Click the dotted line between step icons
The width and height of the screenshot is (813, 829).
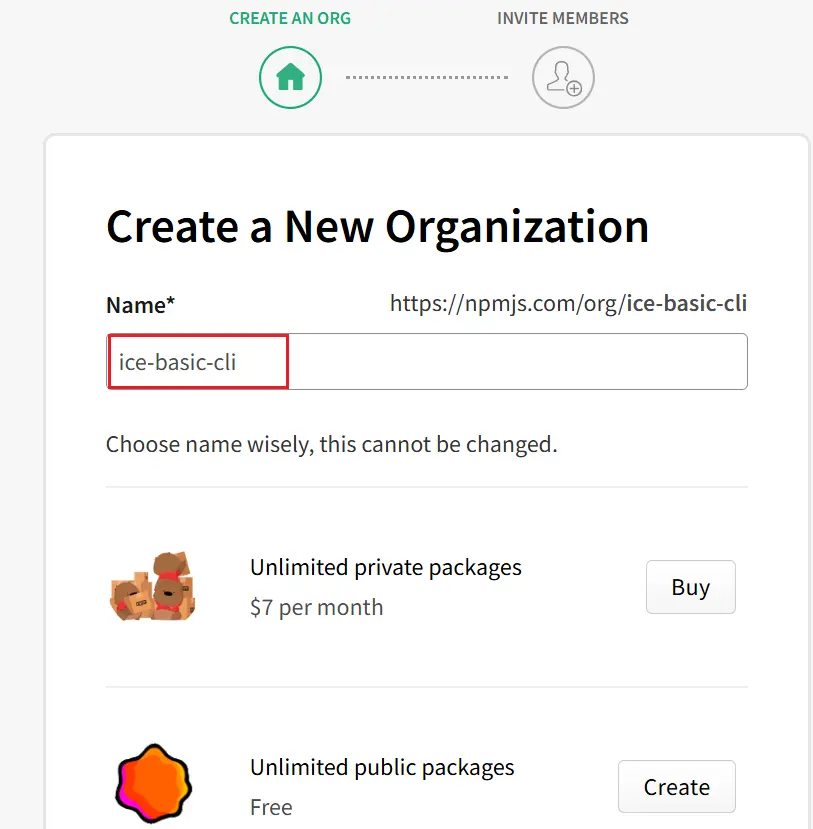pyautogui.click(x=427, y=77)
